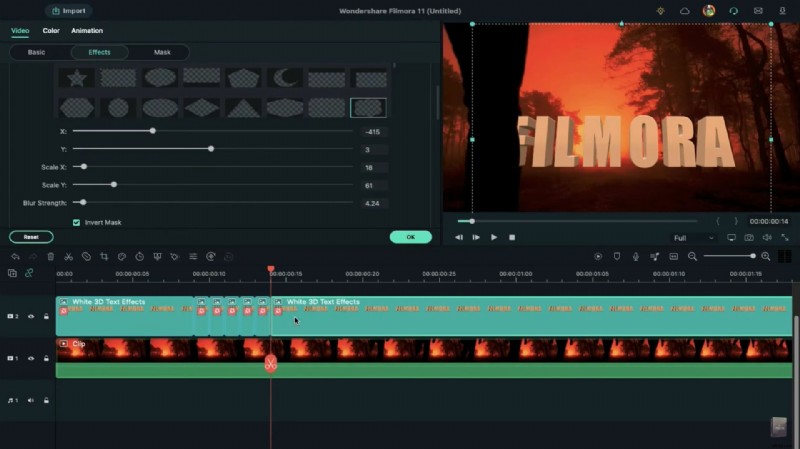800x449 pixels.
Task: Stop the preview playback
Action: coord(512,237)
